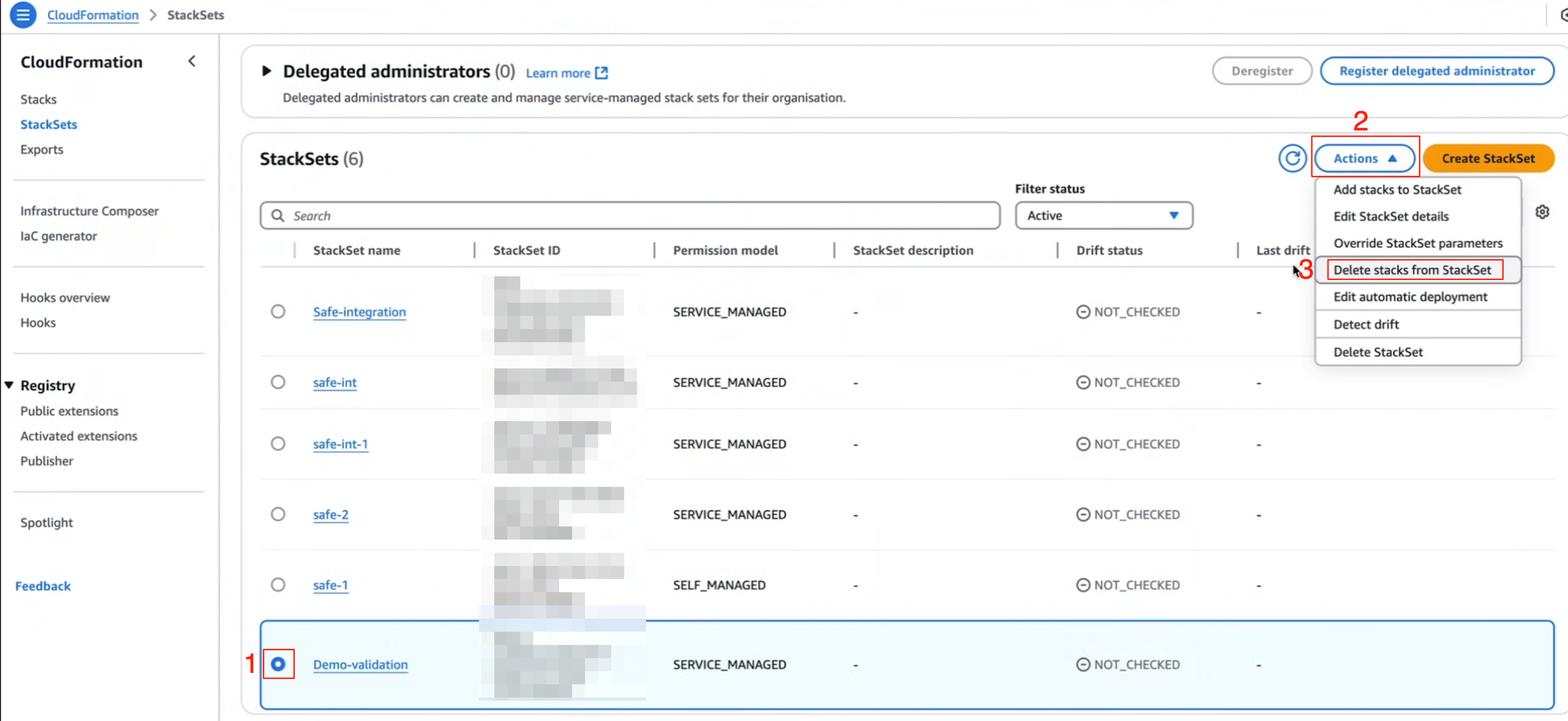This screenshot has height=721, width=1568.
Task: Click drift status icon for Safe-integration
Action: [1083, 312]
